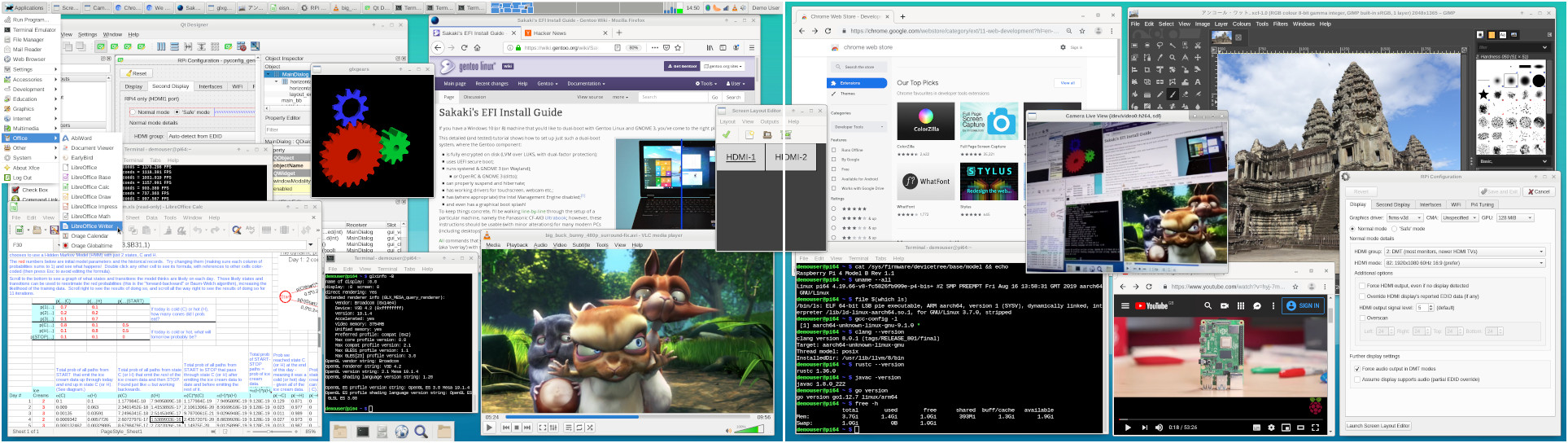Reload the Gentoo wiki page in Firefox
The height and width of the screenshot is (443, 1568).
pos(463,47)
